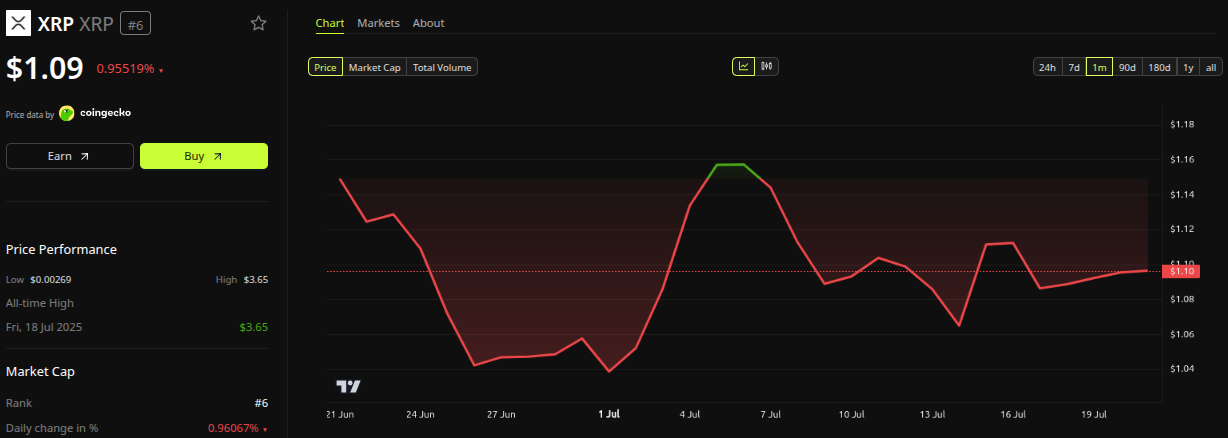The image size is (1228, 438).
Task: Switch to candlestick chart view icon
Action: 768,67
